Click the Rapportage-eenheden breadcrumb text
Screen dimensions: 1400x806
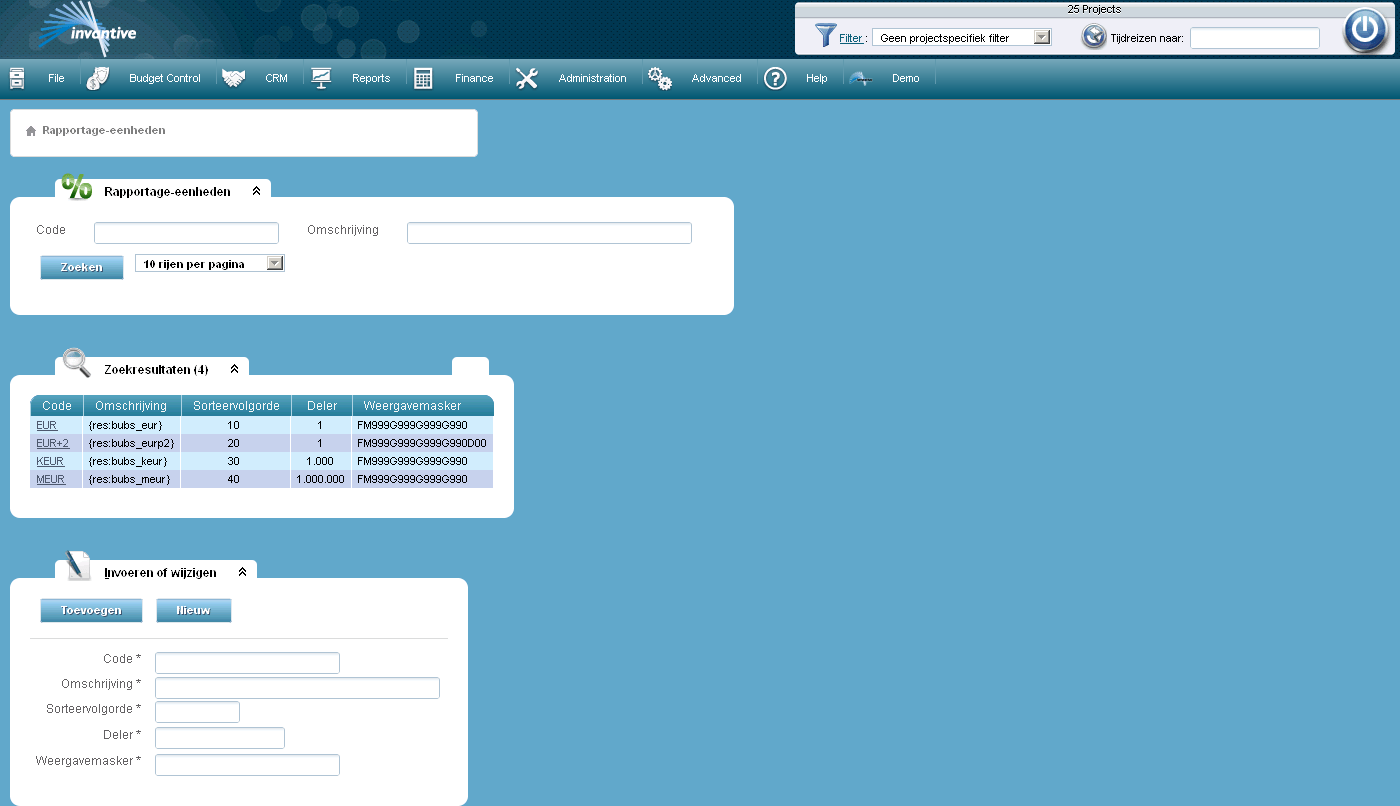click(x=104, y=130)
